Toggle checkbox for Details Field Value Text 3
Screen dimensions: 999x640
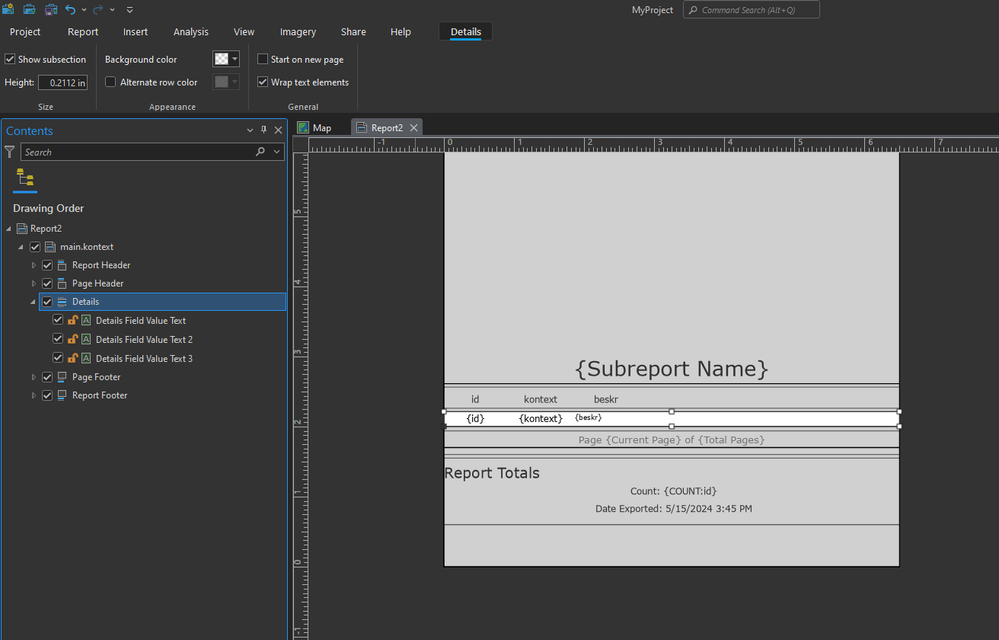[58, 358]
